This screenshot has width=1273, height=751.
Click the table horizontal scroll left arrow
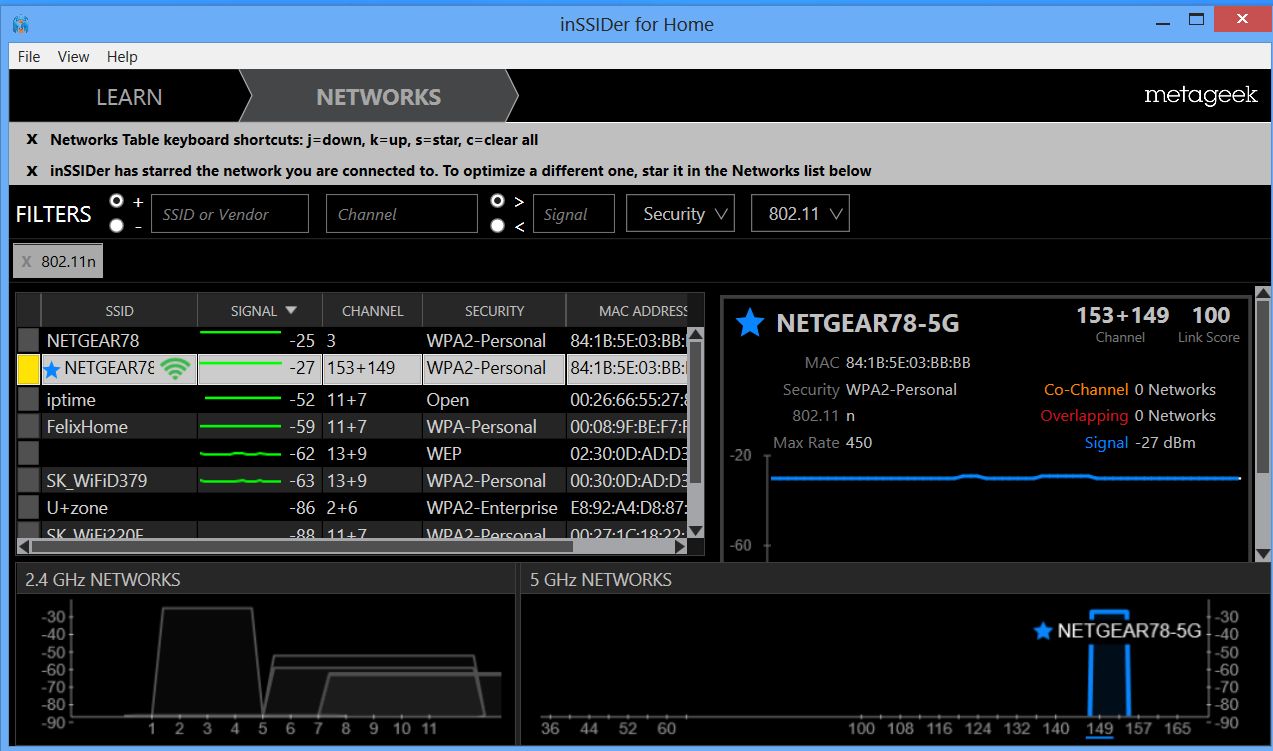[x=24, y=547]
